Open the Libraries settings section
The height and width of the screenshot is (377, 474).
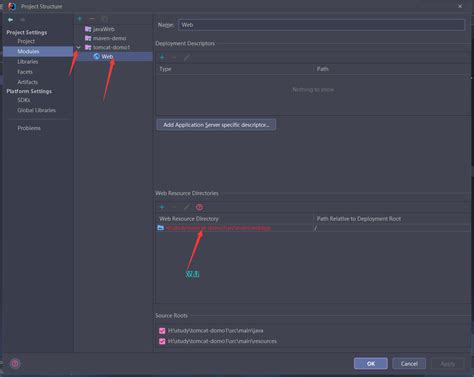(x=28, y=62)
